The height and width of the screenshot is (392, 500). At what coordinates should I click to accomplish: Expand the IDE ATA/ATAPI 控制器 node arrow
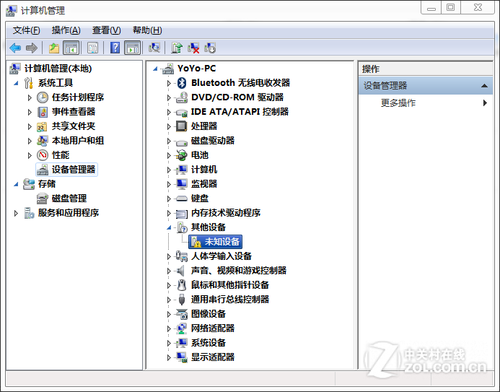pyautogui.click(x=169, y=112)
